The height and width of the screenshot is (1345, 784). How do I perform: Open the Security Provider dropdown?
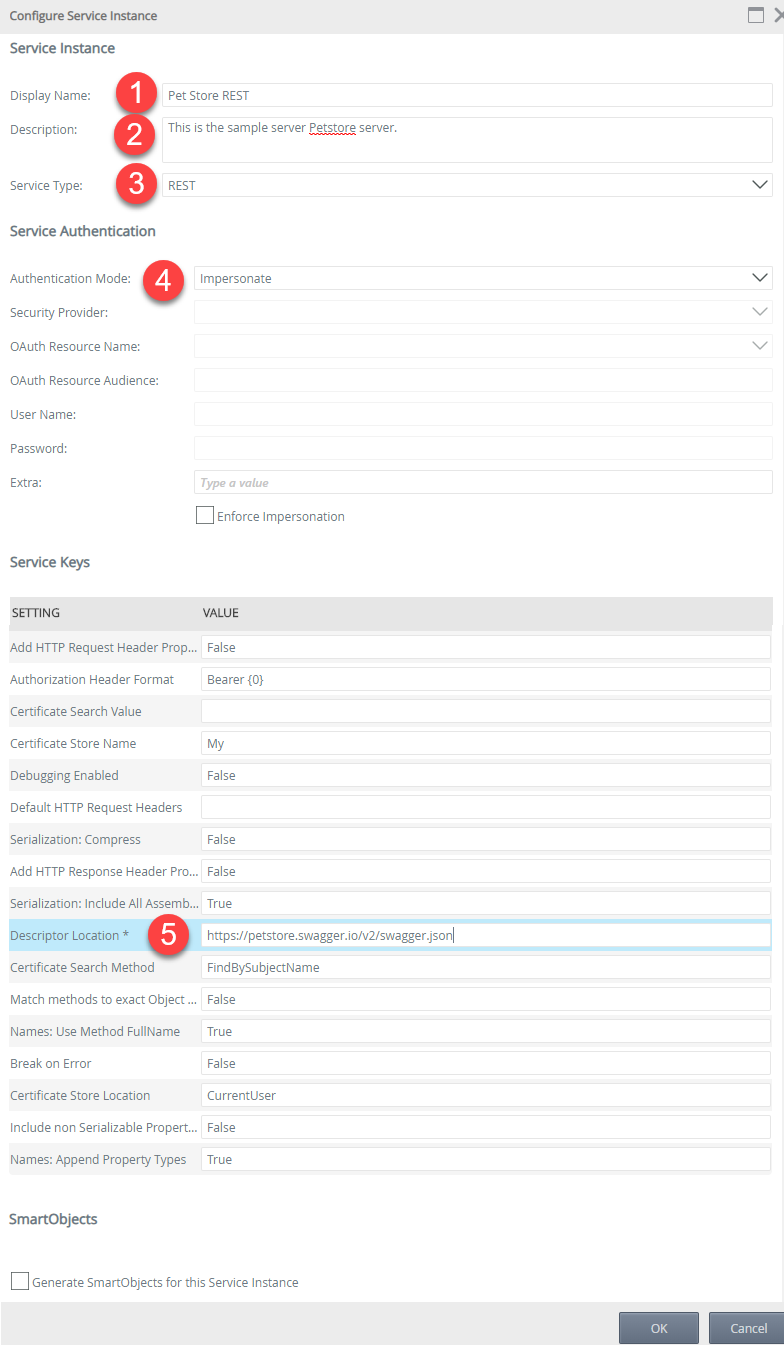(758, 312)
